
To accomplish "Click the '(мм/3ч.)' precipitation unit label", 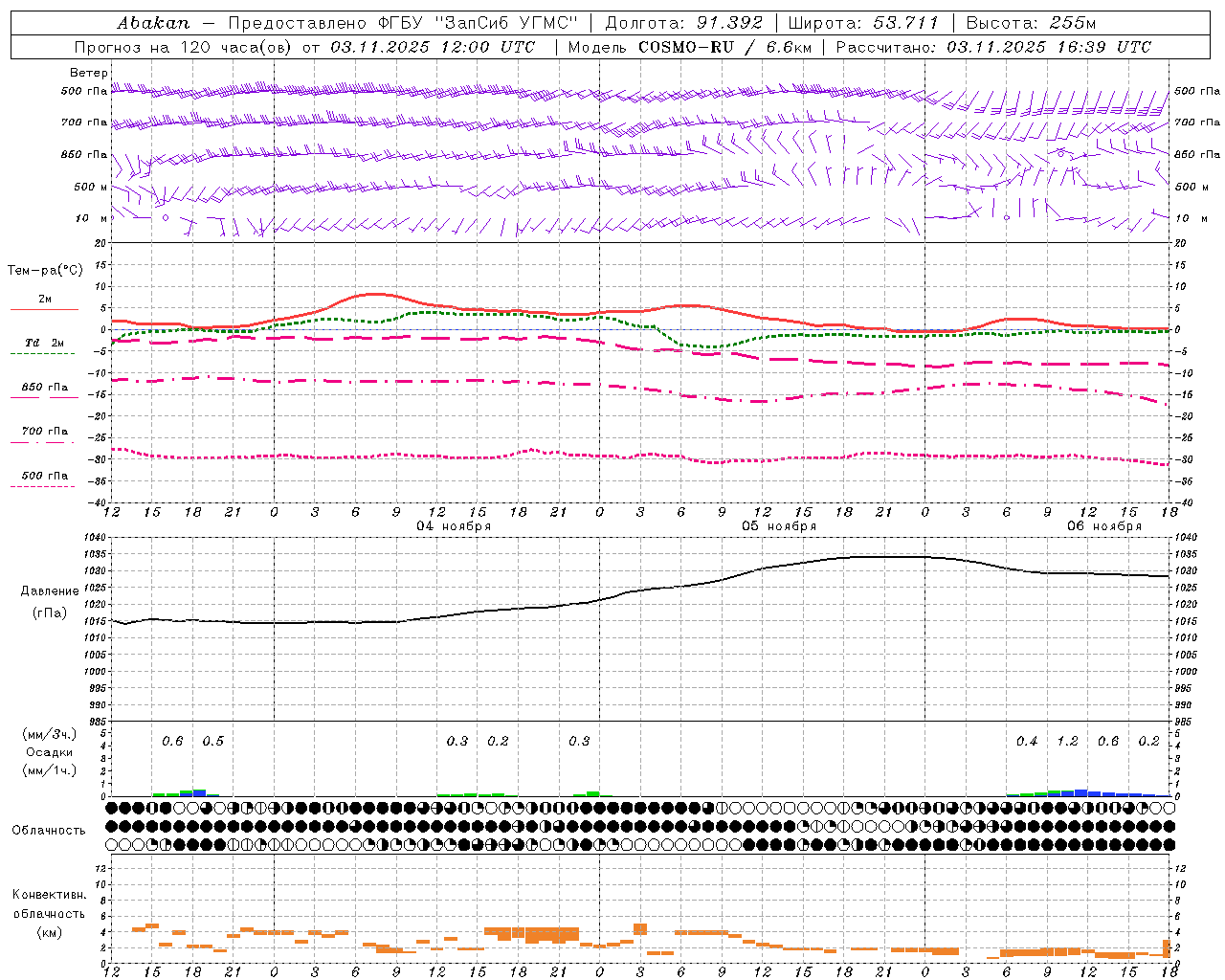I will tap(50, 734).
